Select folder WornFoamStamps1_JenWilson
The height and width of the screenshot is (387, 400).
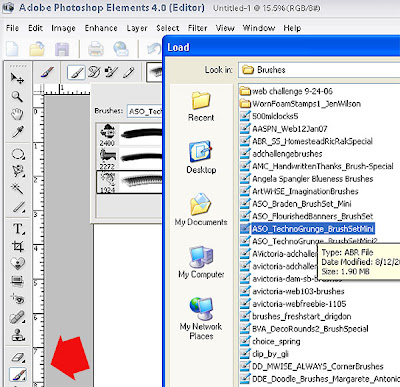(x=300, y=104)
